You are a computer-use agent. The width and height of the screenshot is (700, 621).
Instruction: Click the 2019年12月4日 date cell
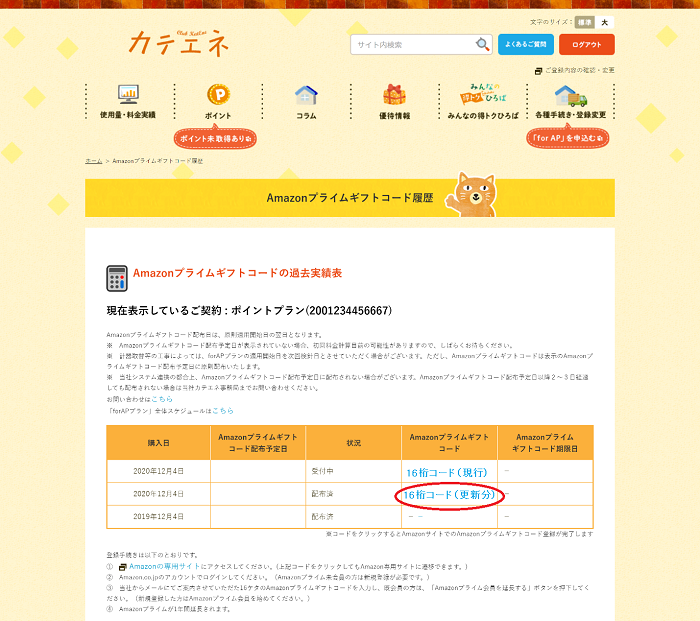point(158,517)
